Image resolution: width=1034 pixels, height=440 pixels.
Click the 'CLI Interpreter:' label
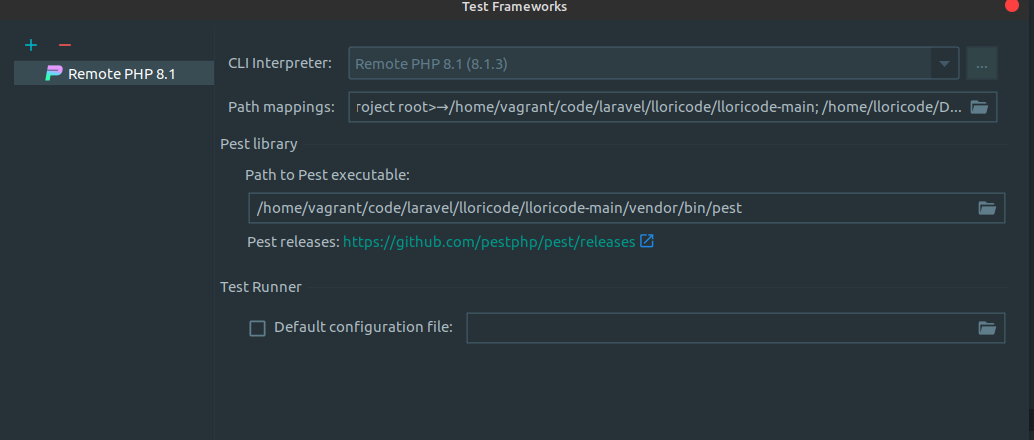coord(280,63)
